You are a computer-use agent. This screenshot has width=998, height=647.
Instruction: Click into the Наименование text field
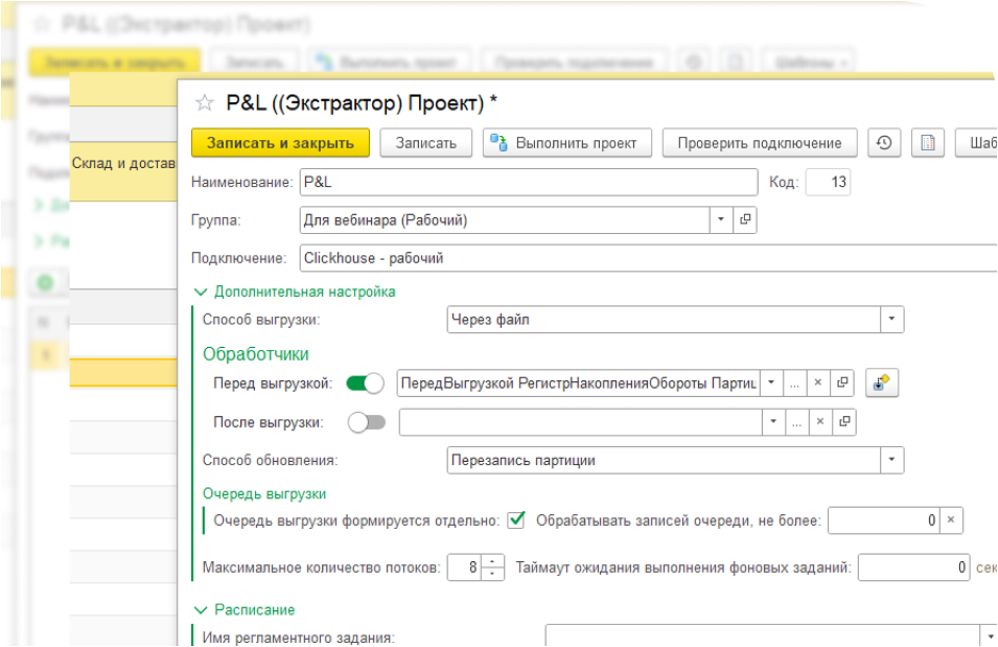pyautogui.click(x=528, y=182)
